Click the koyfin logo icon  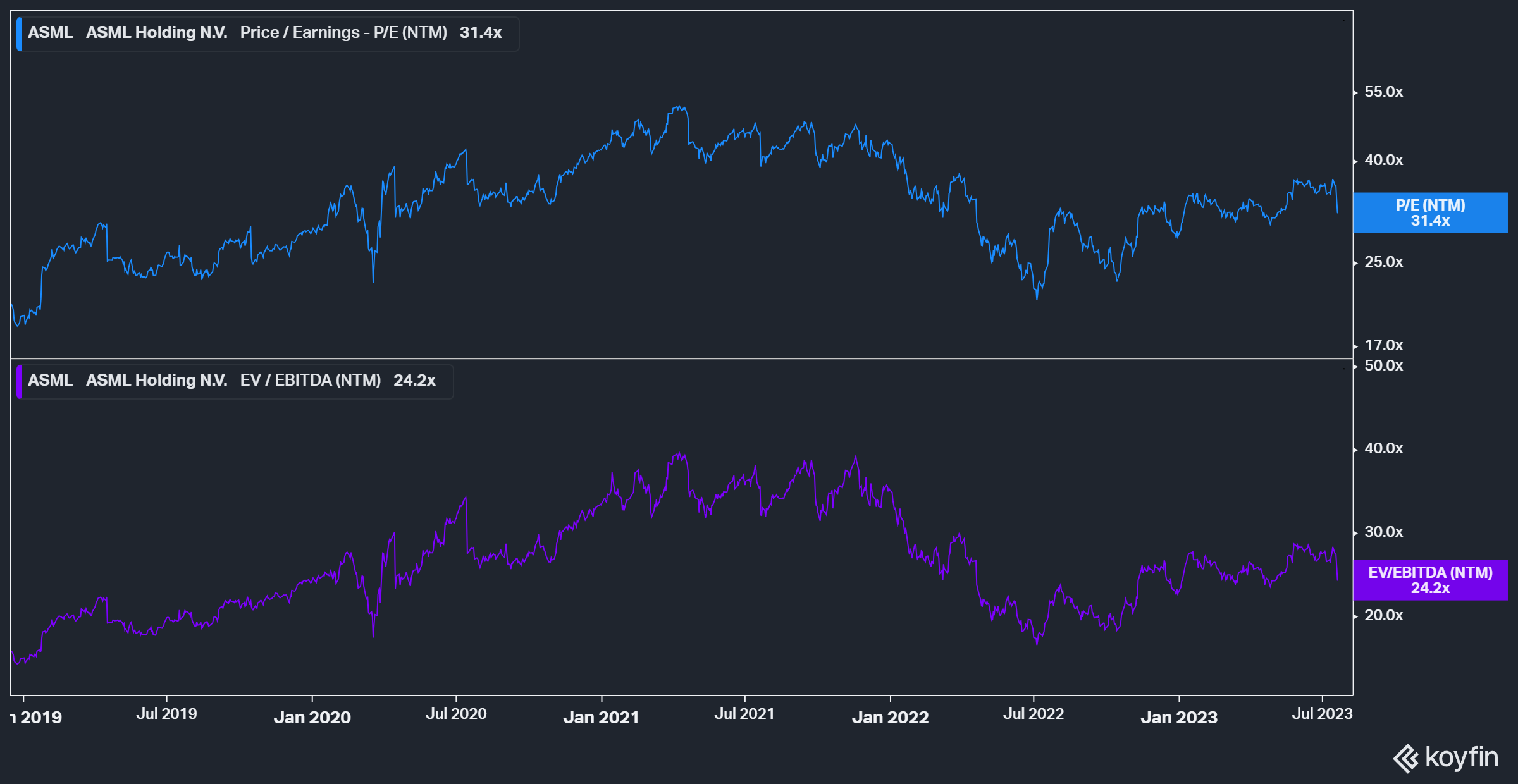tap(1406, 759)
